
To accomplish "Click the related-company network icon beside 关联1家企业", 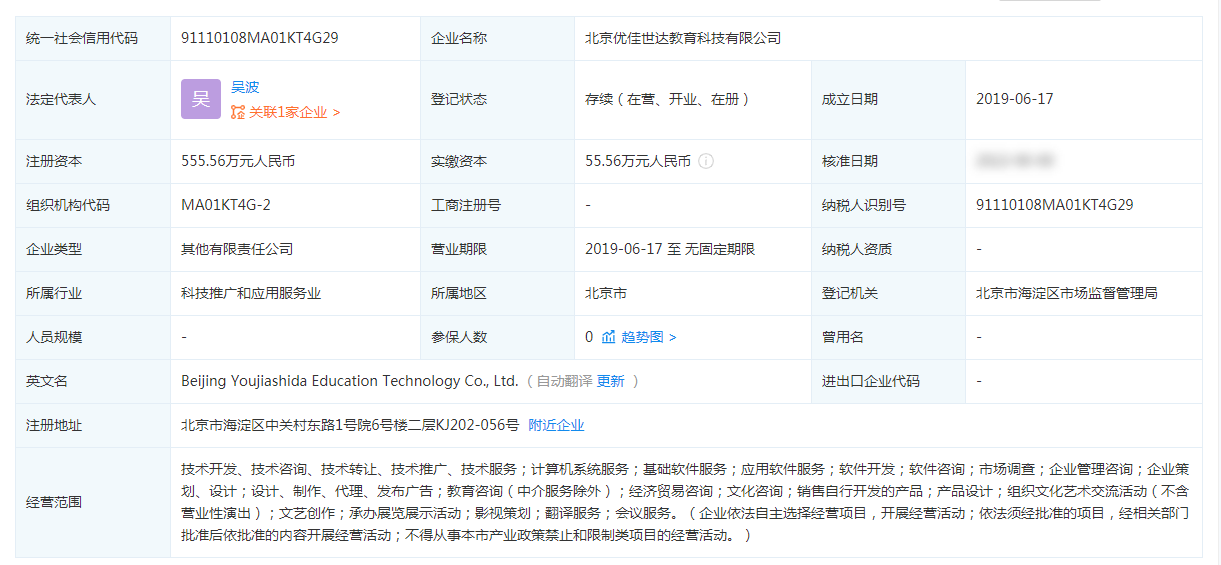I will tap(238, 112).
